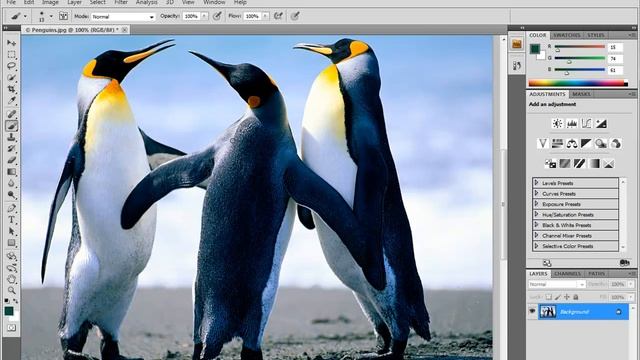640x360 pixels.
Task: Open the Flow dropdown arrow
Action: click(265, 16)
